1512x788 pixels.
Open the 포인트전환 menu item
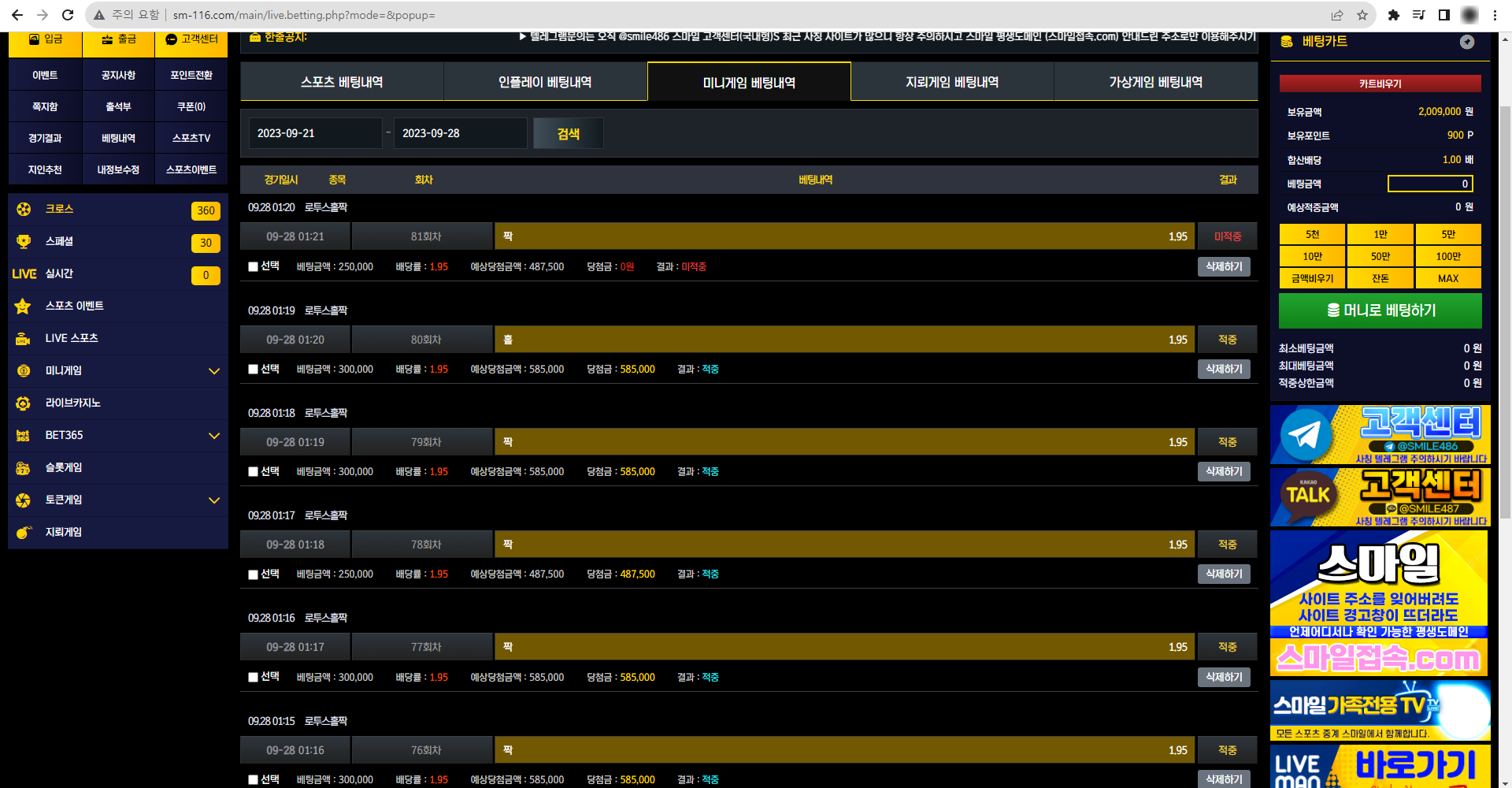point(191,75)
